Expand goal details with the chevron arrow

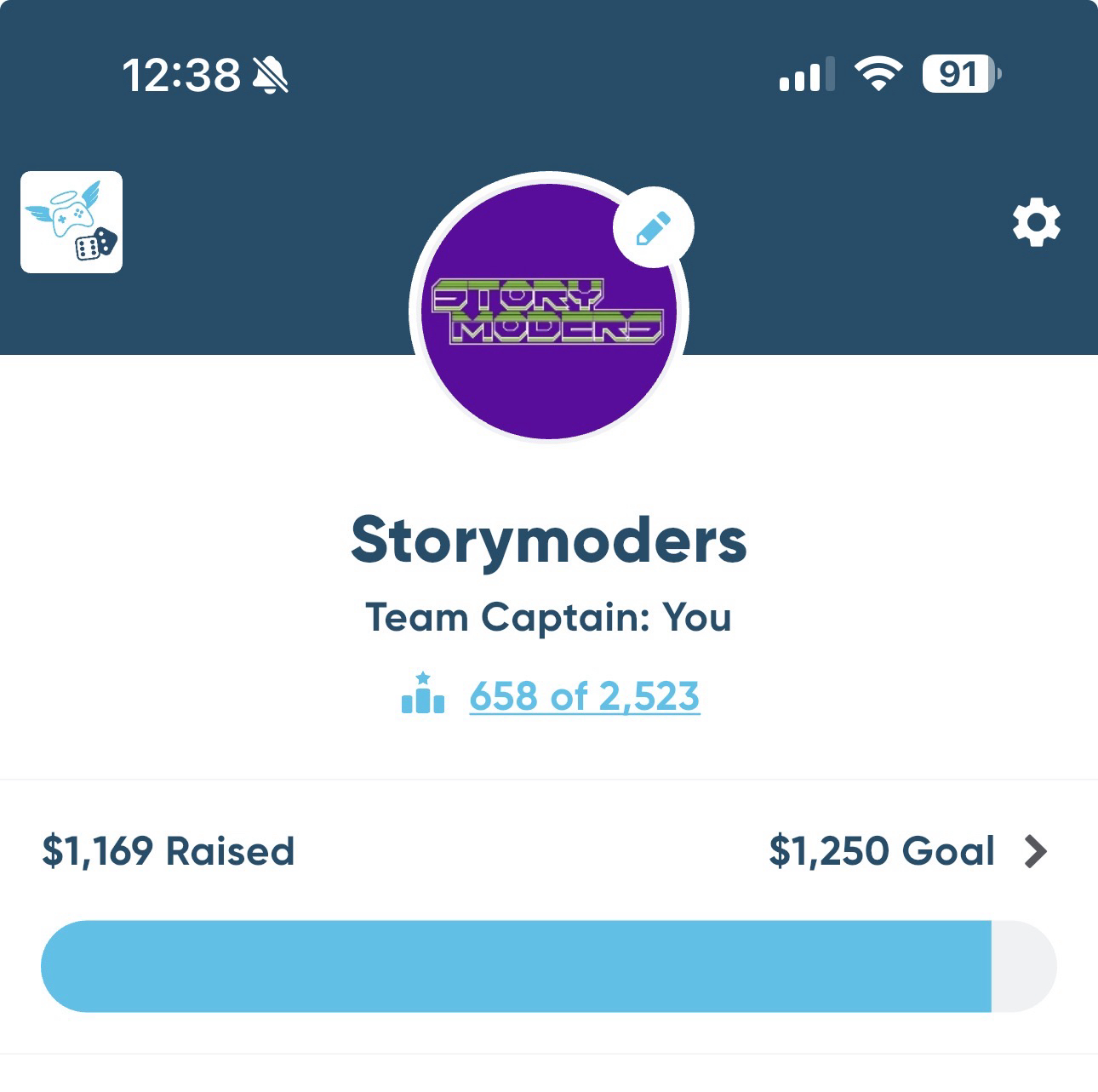1036,851
